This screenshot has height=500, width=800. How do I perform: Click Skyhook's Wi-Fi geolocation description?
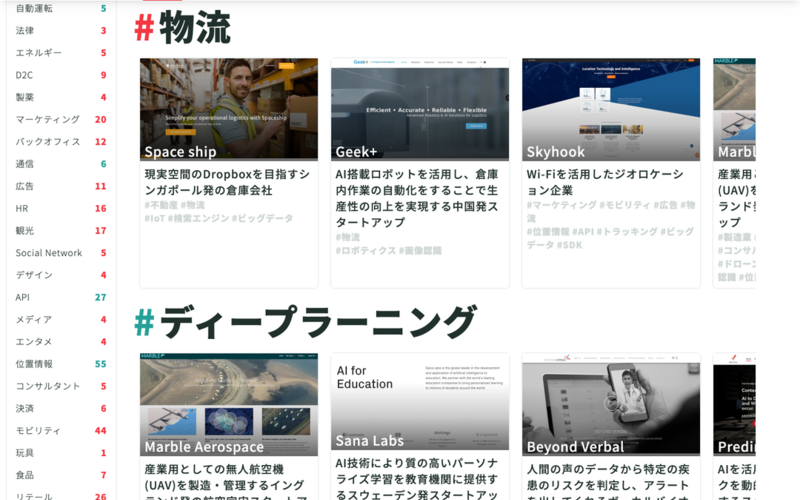(605, 182)
